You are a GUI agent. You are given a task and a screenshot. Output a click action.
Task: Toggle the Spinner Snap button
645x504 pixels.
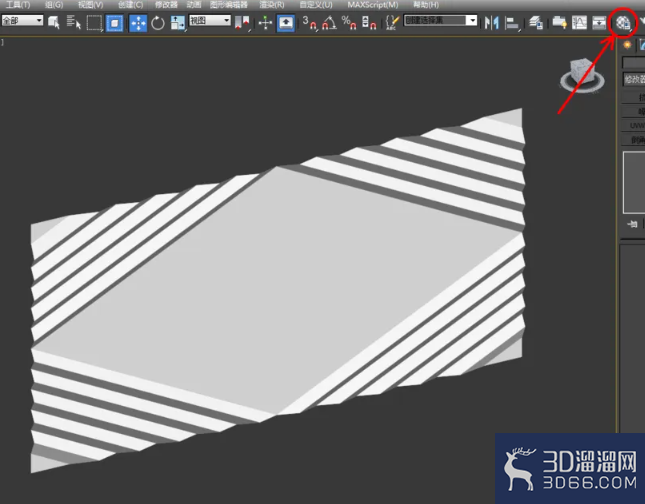(369, 23)
